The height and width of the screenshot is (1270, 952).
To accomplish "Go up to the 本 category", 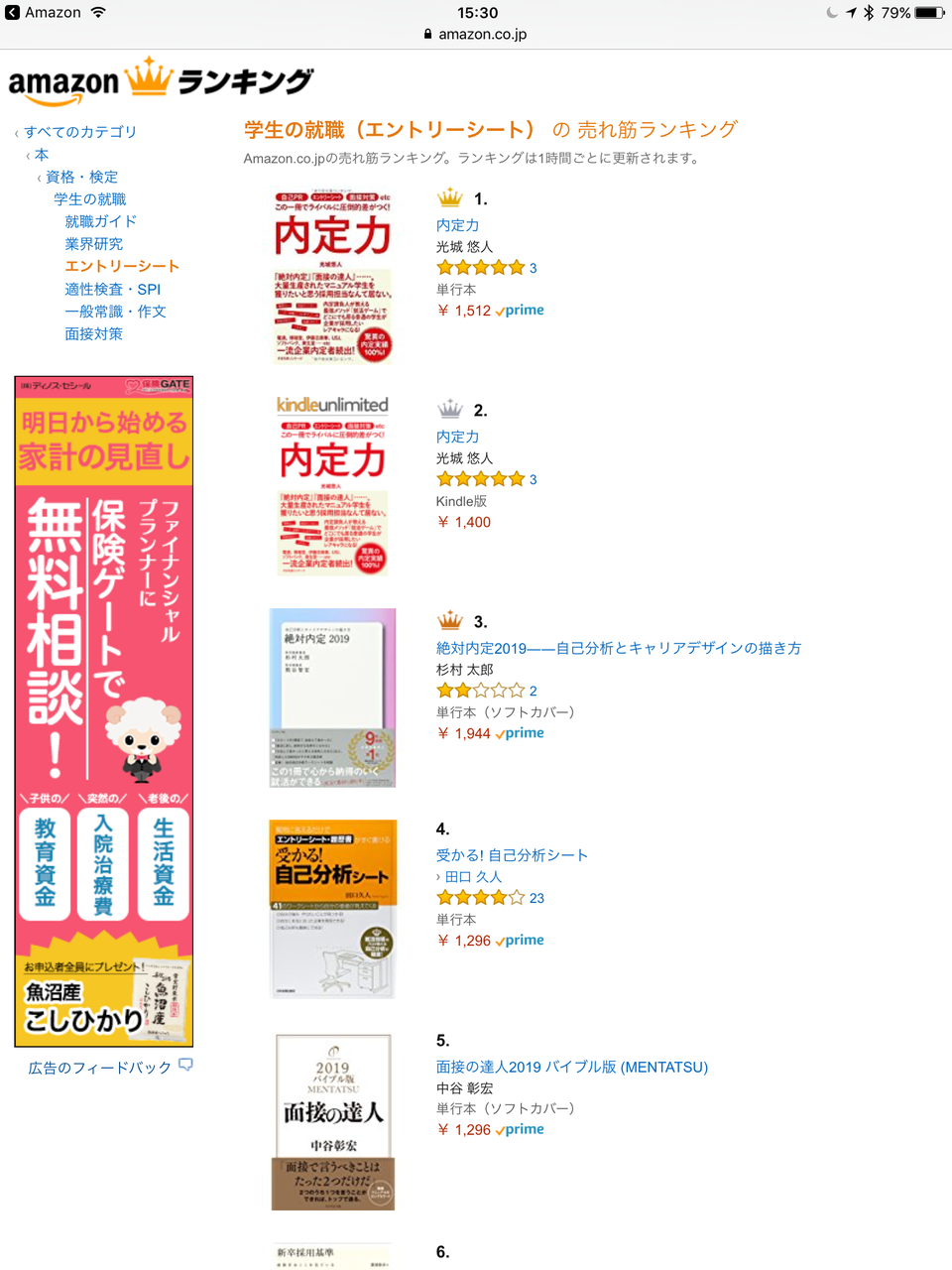I will pos(42,155).
